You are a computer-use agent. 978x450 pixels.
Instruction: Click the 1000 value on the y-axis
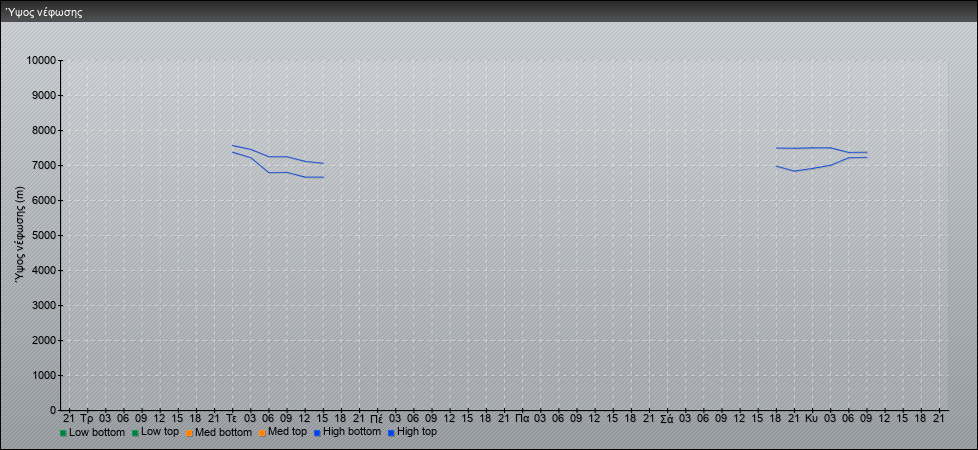click(x=44, y=375)
